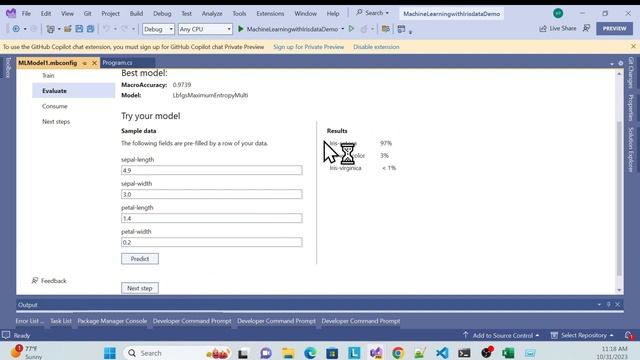This screenshot has height=360, width=640.
Task: Click the new project toolbar icon
Action: [50, 29]
